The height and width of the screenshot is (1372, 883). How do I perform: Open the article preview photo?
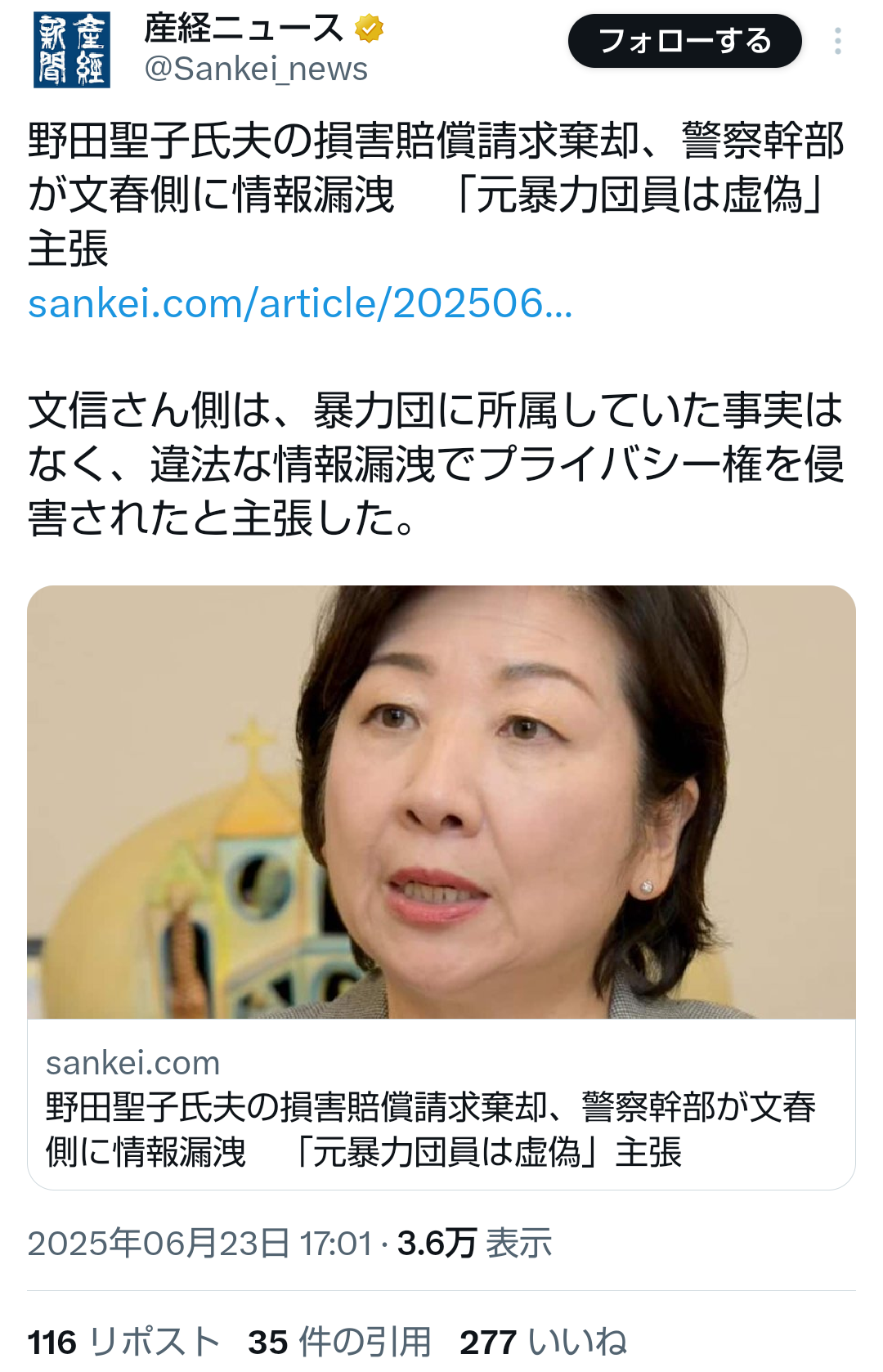coord(441,802)
